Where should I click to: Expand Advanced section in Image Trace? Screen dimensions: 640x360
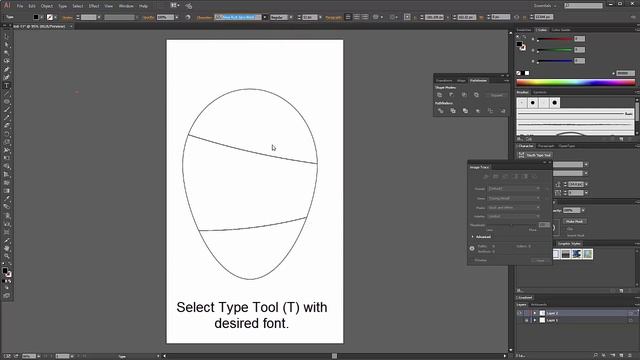click(x=473, y=237)
